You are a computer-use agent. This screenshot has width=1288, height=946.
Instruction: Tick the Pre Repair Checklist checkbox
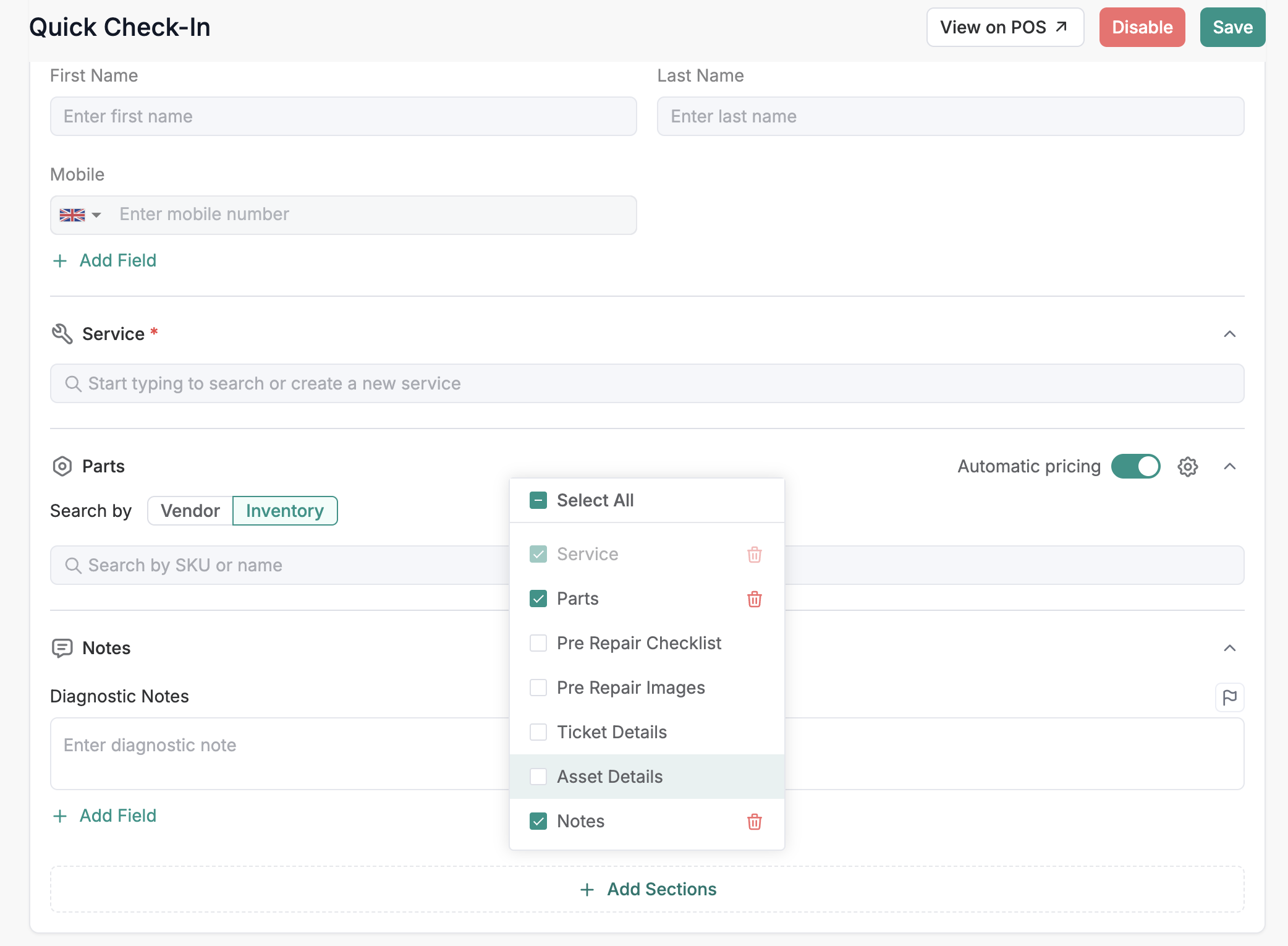[538, 643]
